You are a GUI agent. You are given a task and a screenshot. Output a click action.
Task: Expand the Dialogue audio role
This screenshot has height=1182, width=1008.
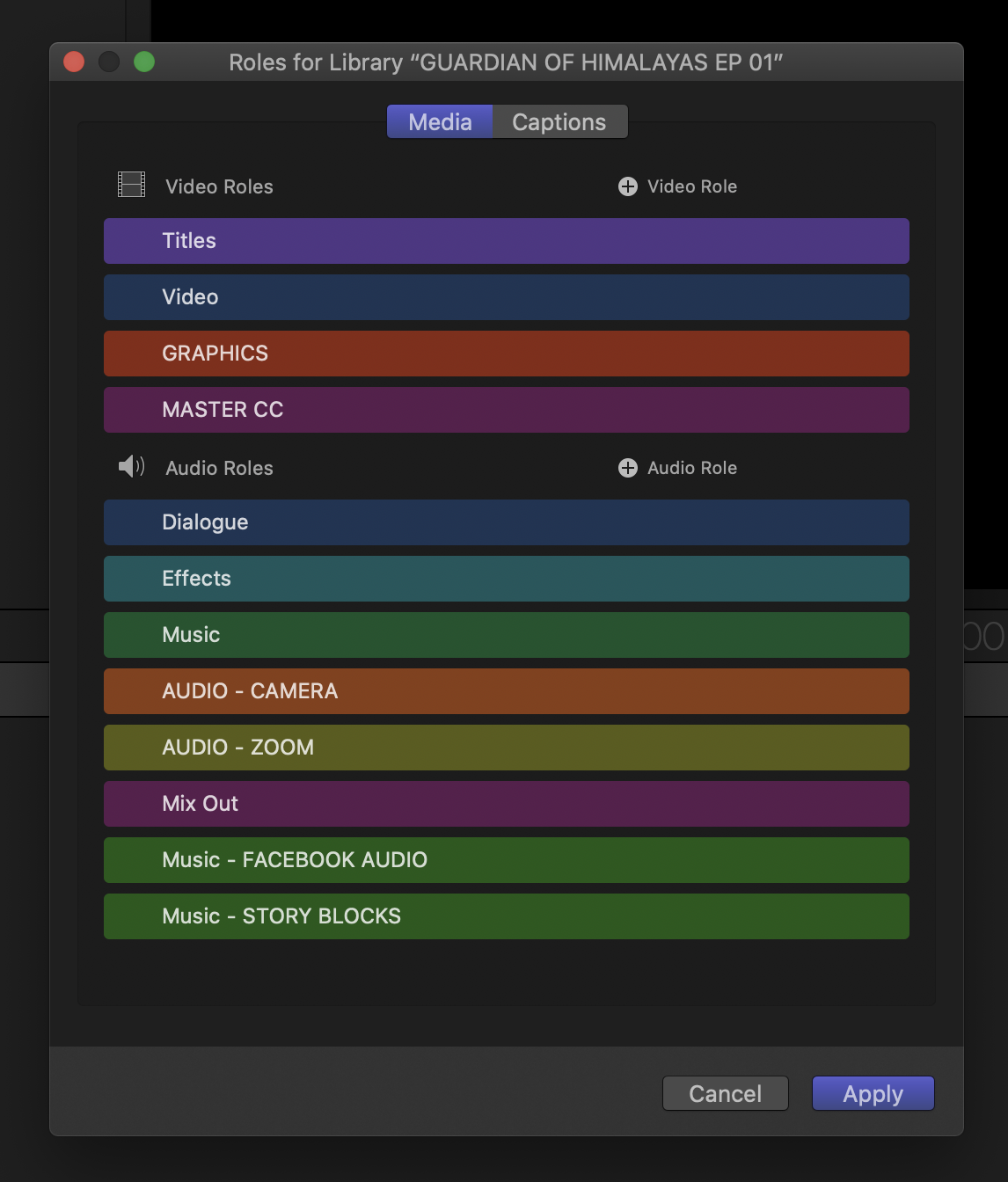[506, 522]
